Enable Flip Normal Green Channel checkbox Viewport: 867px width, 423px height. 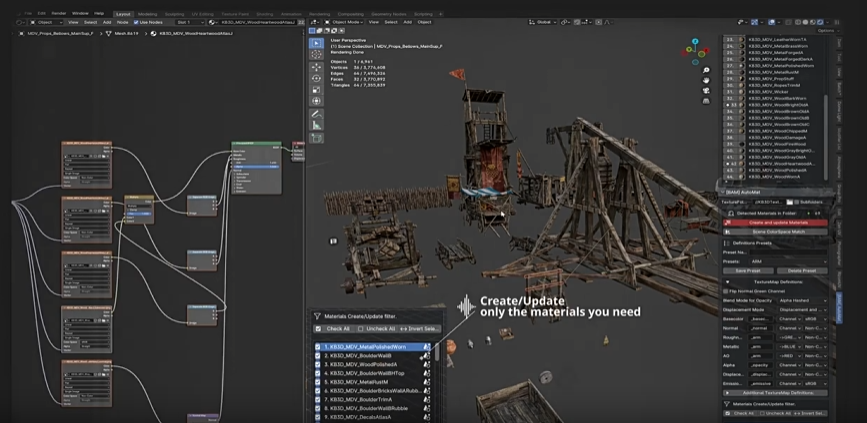coord(727,291)
